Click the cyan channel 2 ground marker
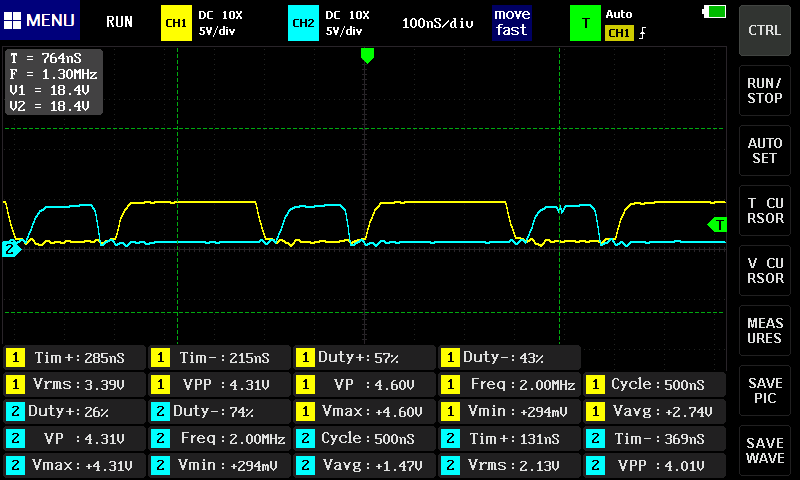 pyautogui.click(x=11, y=249)
